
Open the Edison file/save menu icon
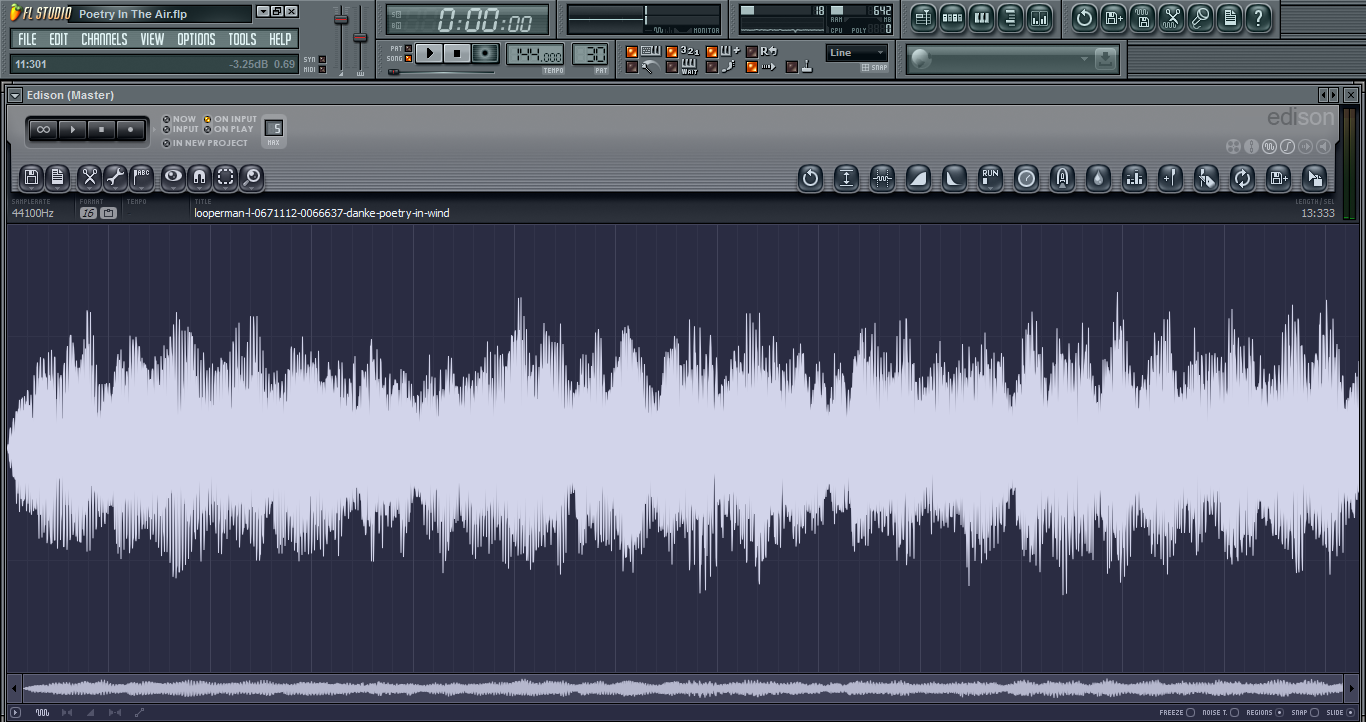coord(31,178)
